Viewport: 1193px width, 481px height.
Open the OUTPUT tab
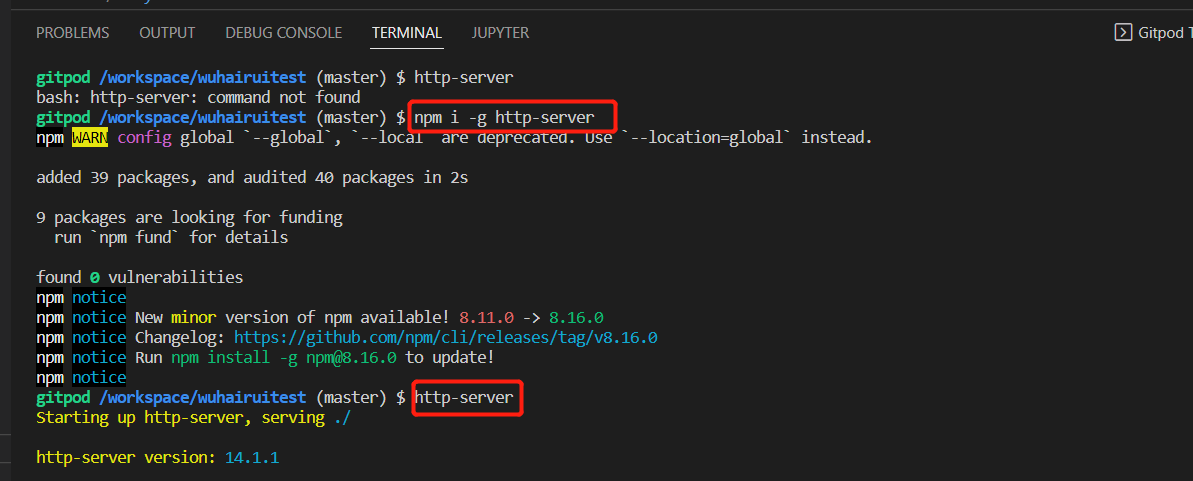coord(167,33)
